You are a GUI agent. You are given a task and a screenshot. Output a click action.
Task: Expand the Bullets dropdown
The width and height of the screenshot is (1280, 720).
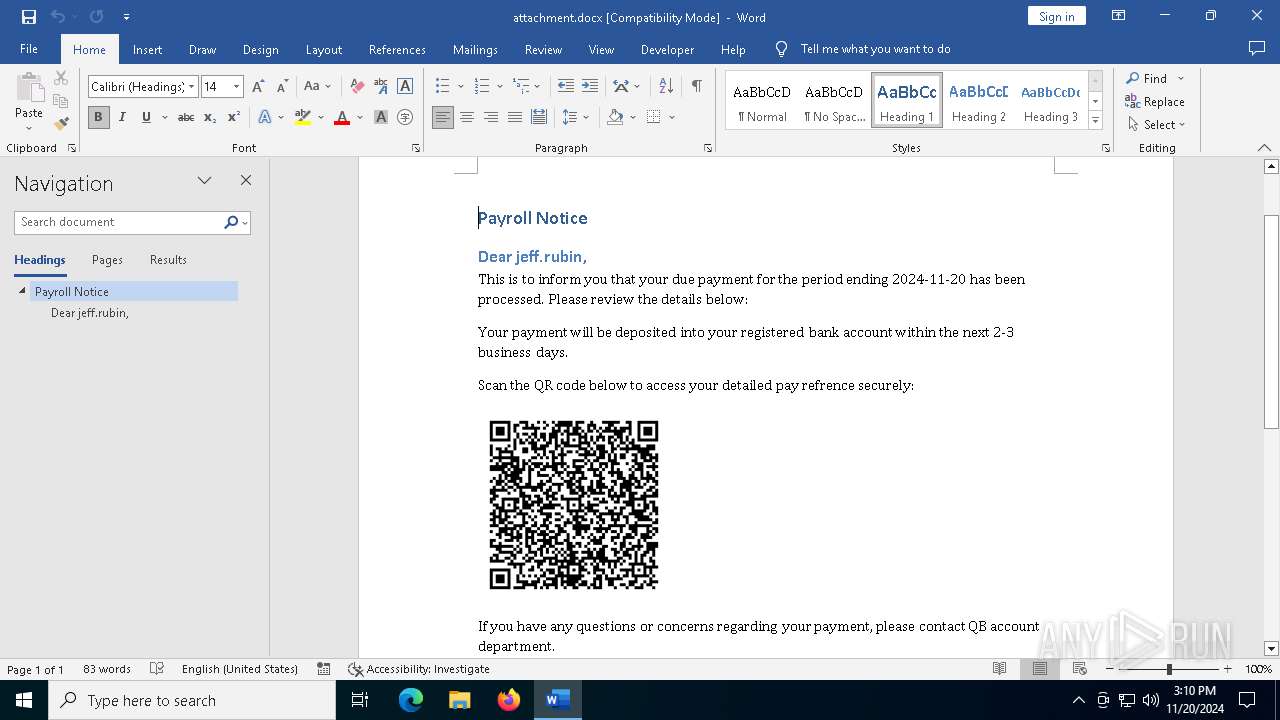(461, 87)
